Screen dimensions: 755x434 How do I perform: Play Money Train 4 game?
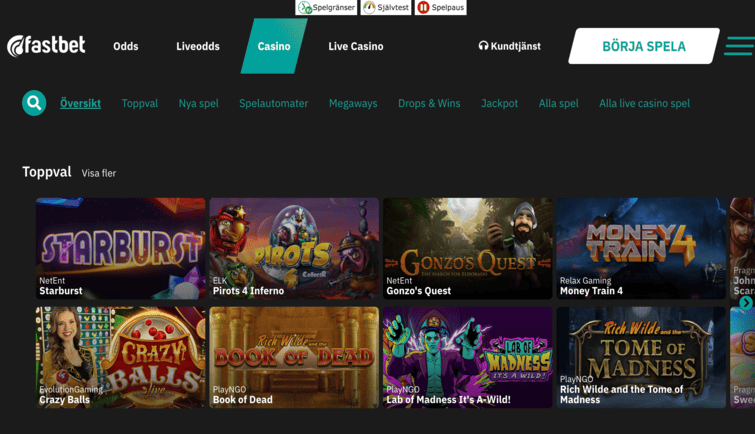pyautogui.click(x=641, y=249)
